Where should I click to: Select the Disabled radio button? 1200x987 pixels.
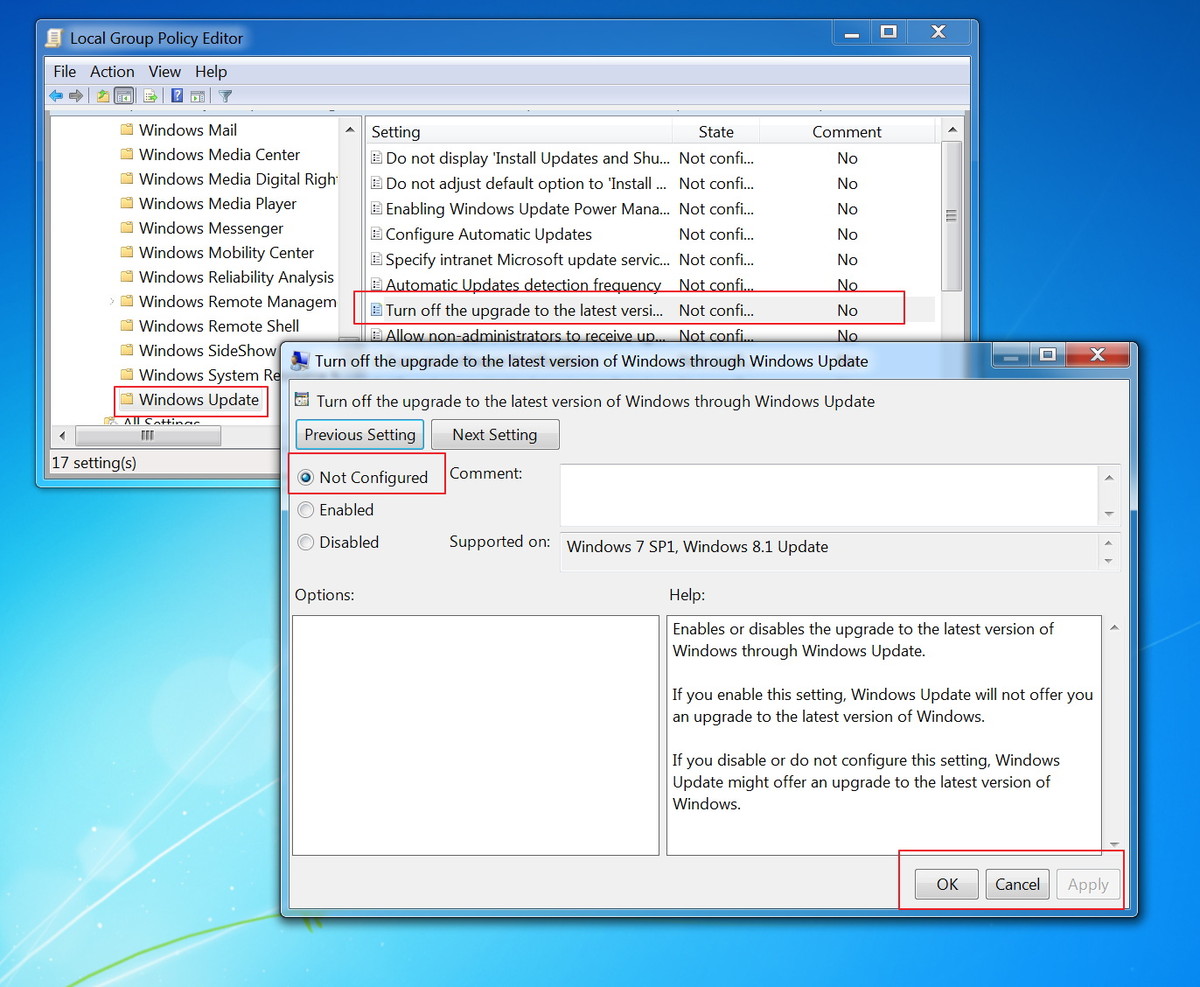(x=306, y=542)
